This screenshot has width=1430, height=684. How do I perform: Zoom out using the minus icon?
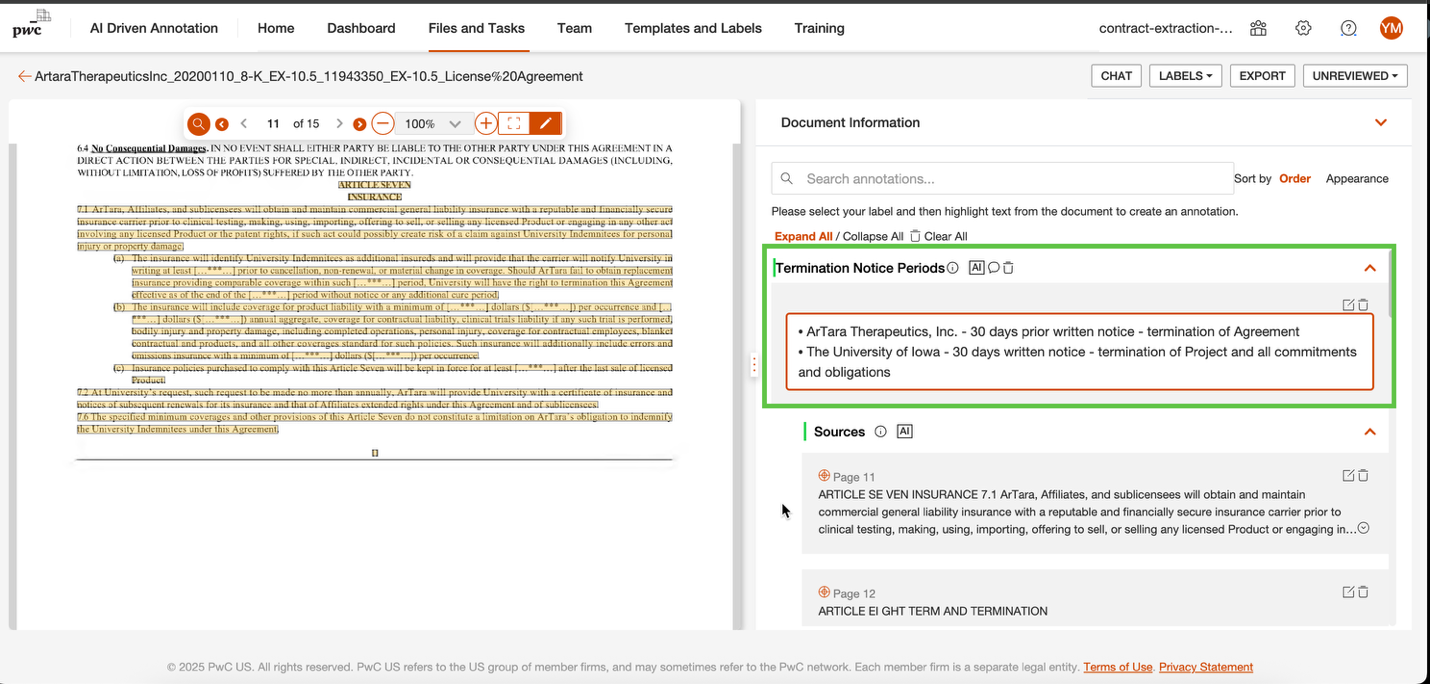(382, 123)
